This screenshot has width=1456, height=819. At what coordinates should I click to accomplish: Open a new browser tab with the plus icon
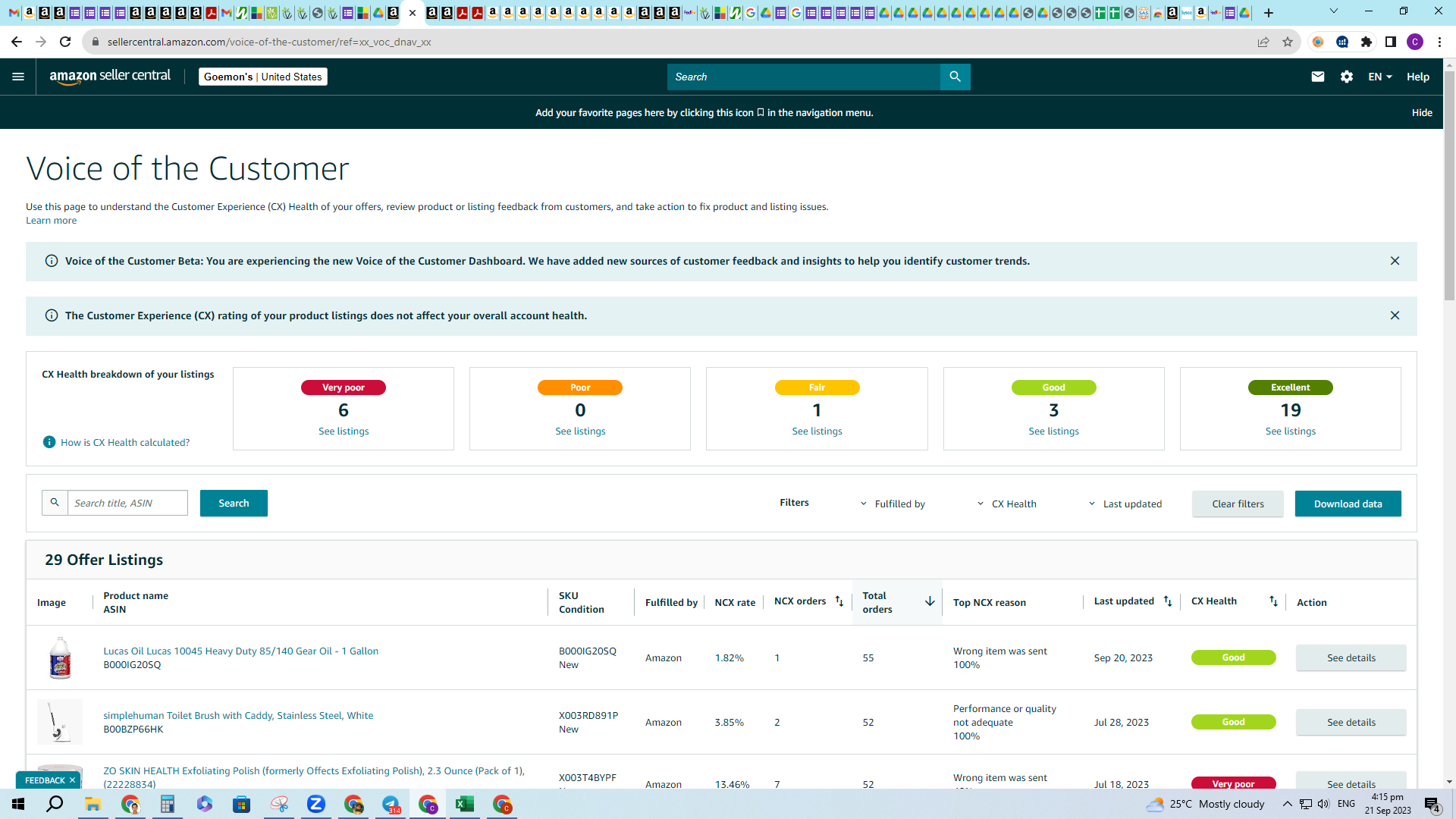pos(1269,13)
